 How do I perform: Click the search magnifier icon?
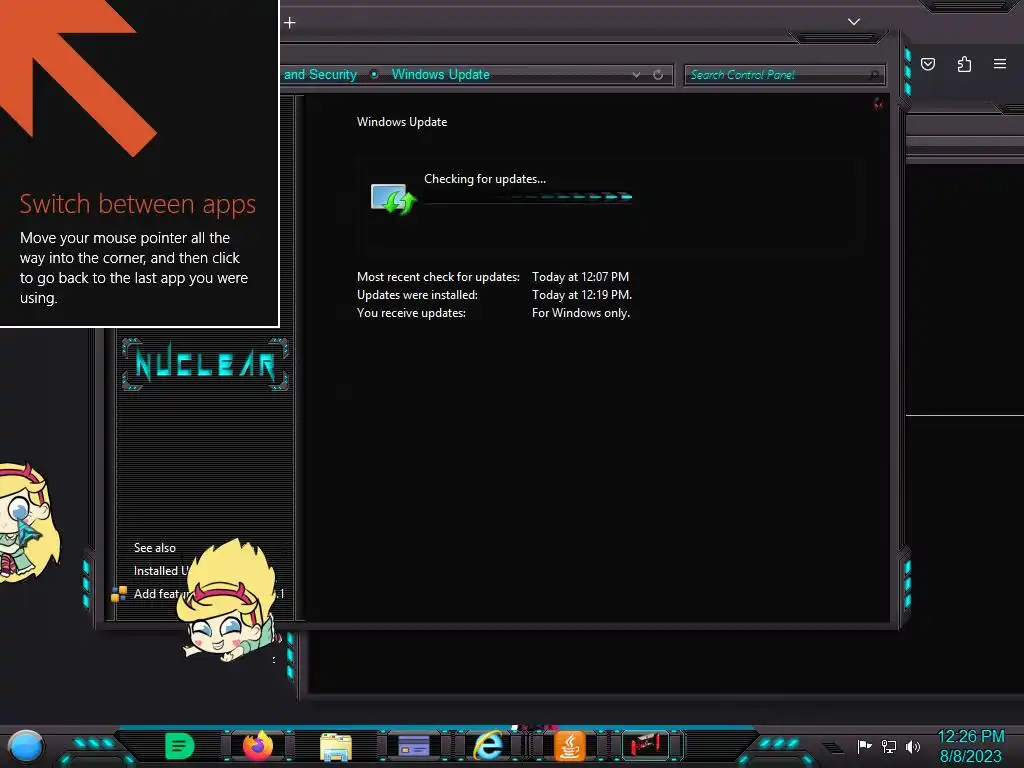point(874,75)
